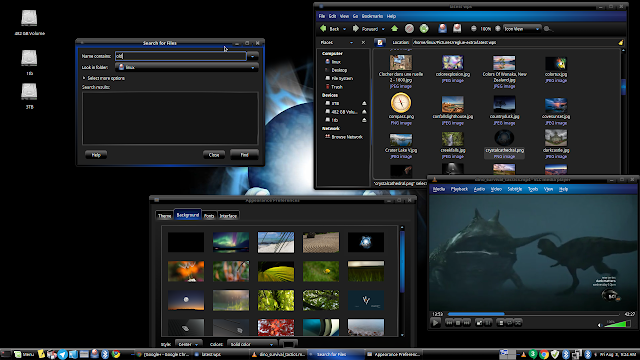Open Browse Network in sidebar
Image resolution: width=640 pixels, height=360 pixels.
tap(344, 137)
